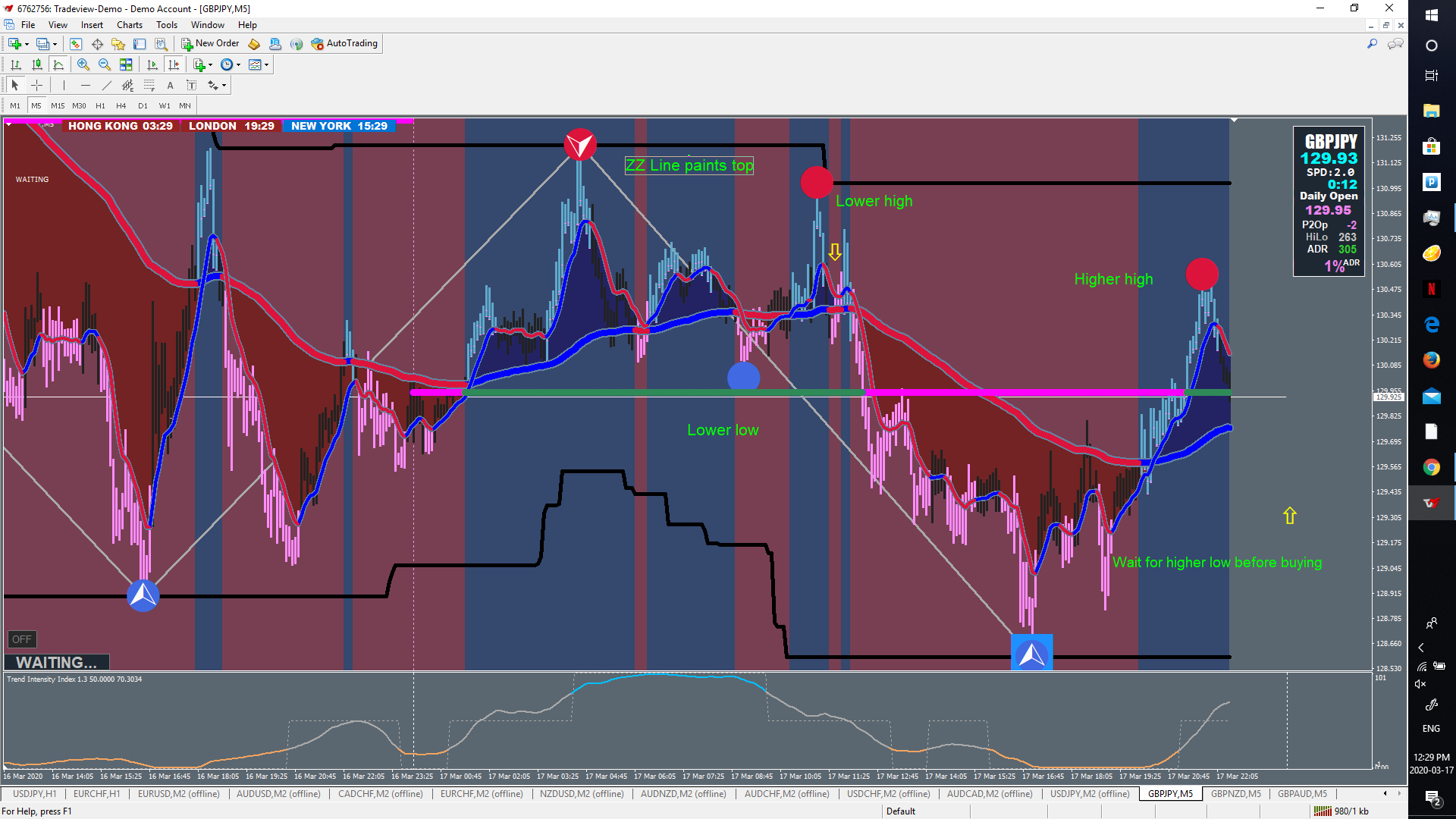The image size is (1456, 819).
Task: Click the Zoom In magnifier icon
Action: coord(83,64)
